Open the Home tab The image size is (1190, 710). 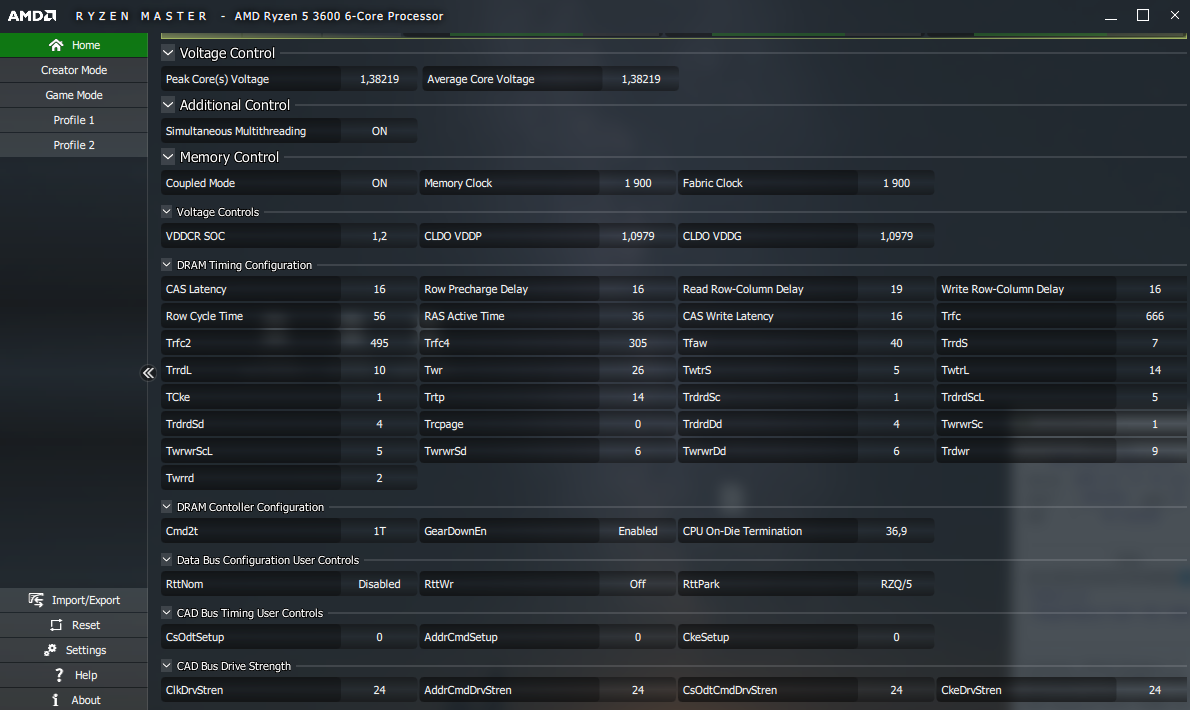(74, 45)
